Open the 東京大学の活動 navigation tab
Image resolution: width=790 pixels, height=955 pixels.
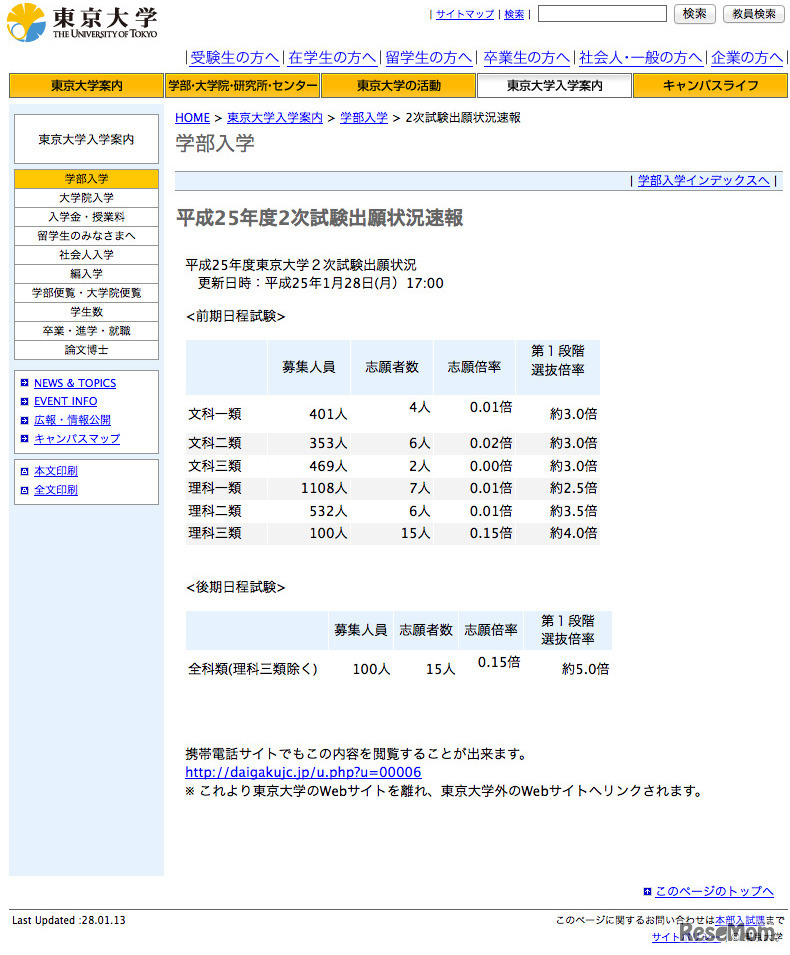pos(398,85)
